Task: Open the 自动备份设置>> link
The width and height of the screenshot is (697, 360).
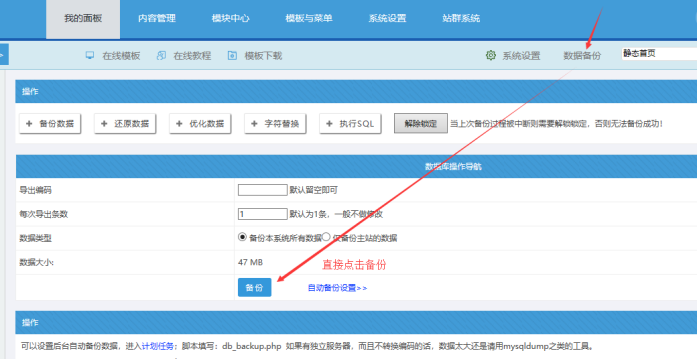Action: [x=337, y=288]
